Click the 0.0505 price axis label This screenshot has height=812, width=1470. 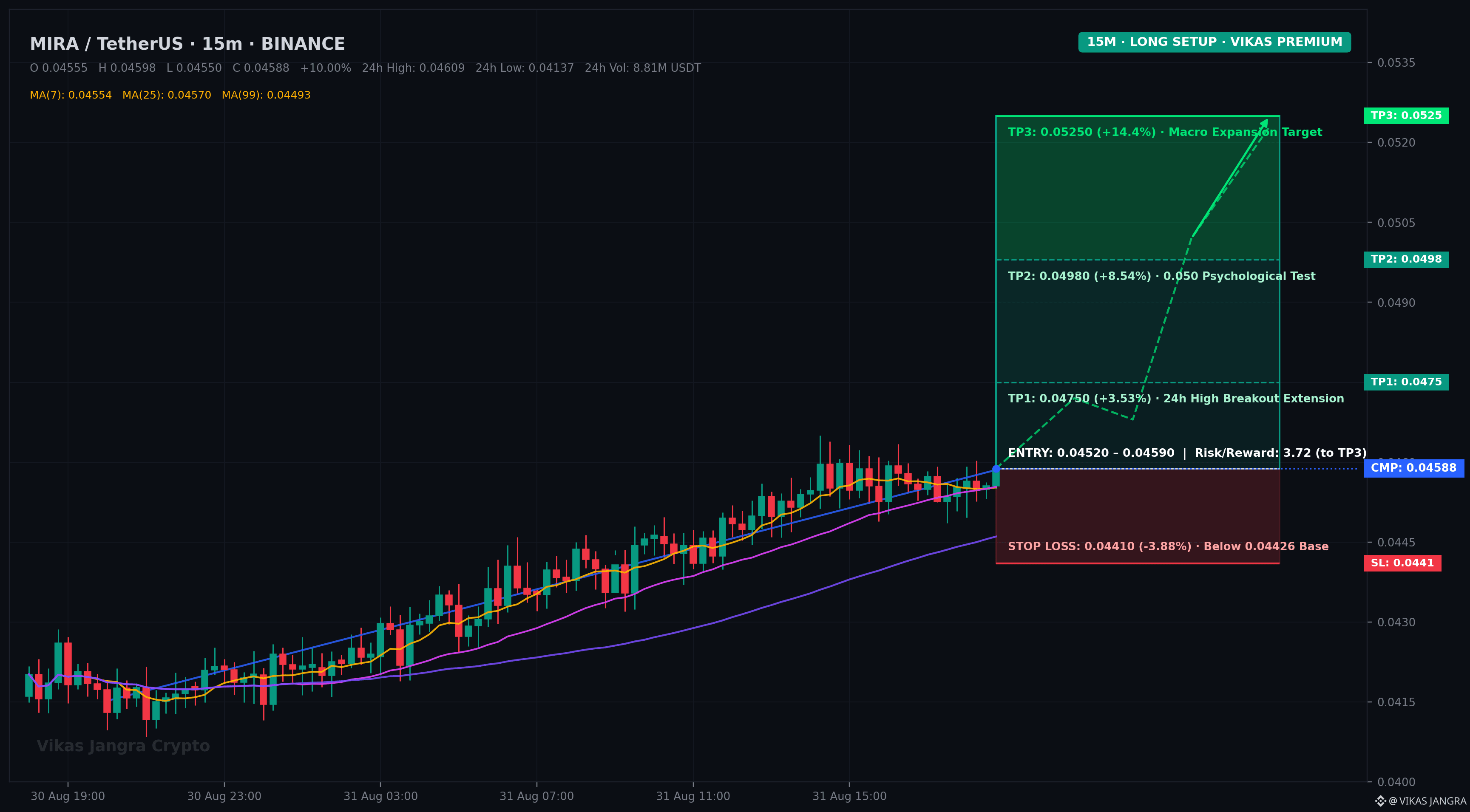pyautogui.click(x=1396, y=223)
